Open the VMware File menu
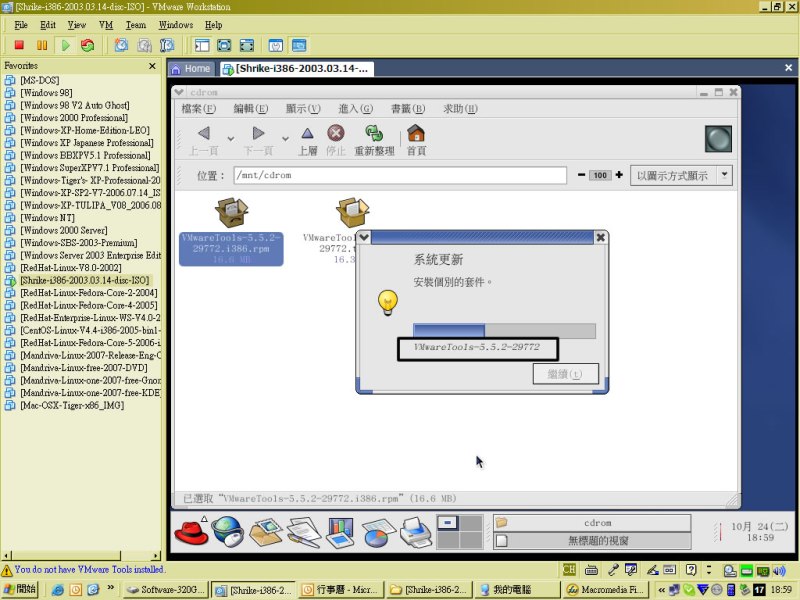 coord(21,25)
